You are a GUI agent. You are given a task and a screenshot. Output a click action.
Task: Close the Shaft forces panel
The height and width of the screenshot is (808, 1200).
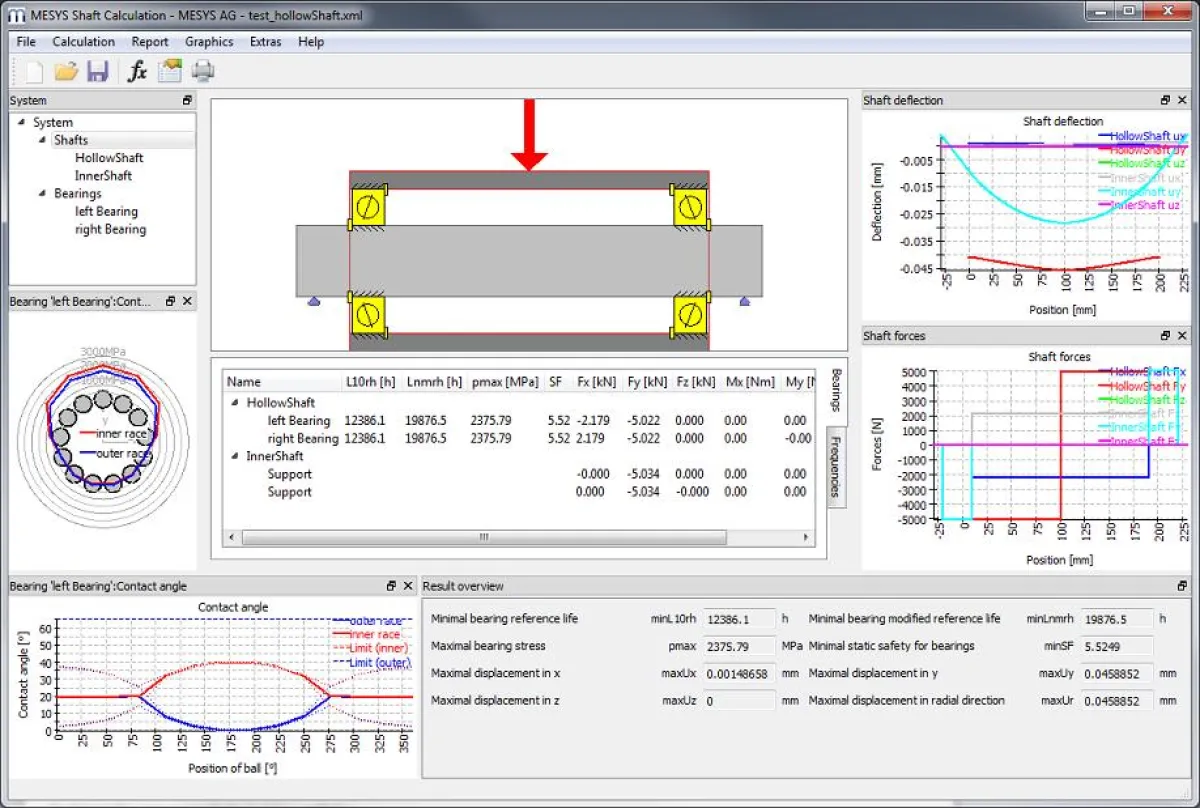pyautogui.click(x=1183, y=336)
